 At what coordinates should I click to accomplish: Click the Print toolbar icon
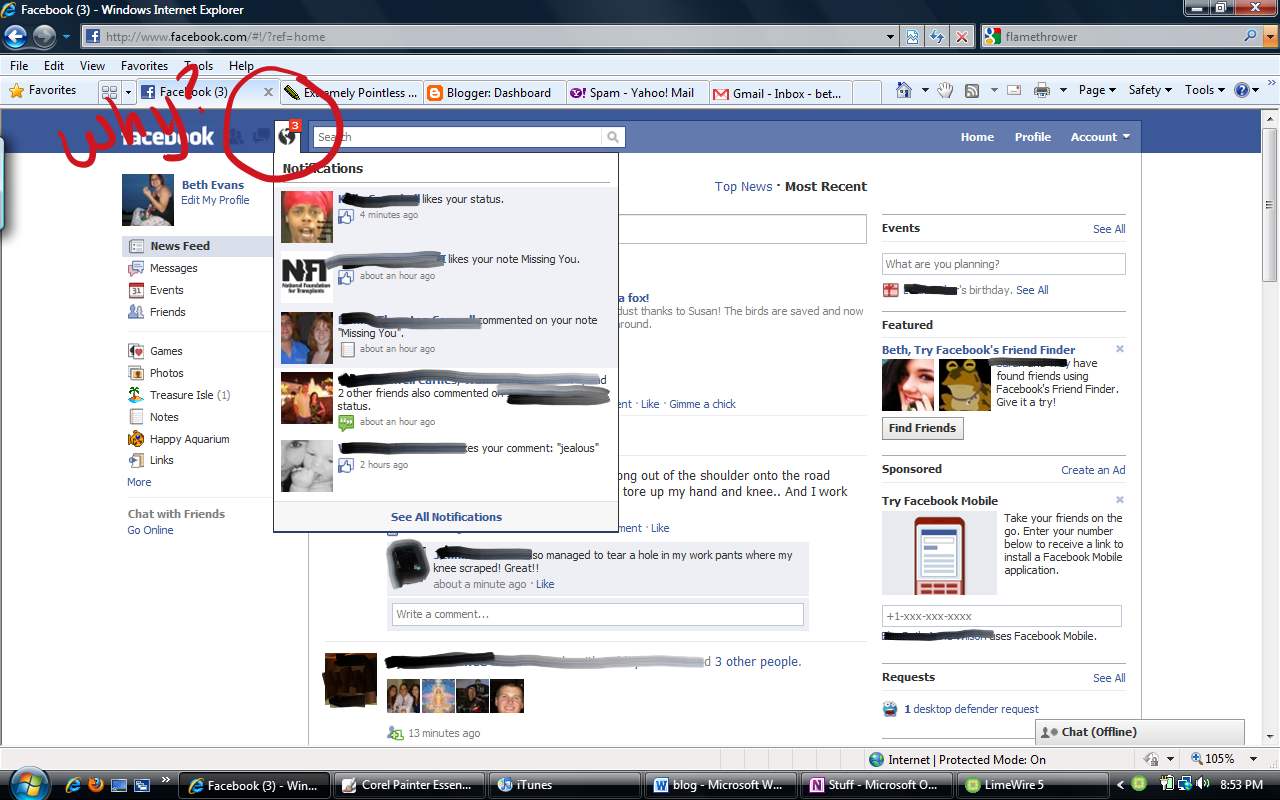pyautogui.click(x=1042, y=90)
